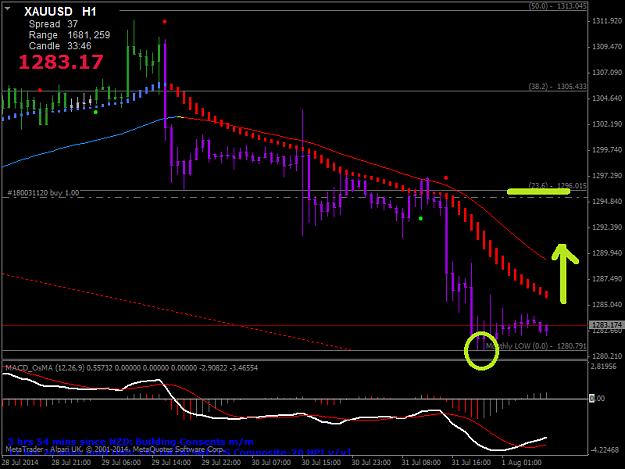Click the 29 Jul 14:00 time axis label
Image resolution: width=625 pixels, height=469 pixels.
pos(171,462)
